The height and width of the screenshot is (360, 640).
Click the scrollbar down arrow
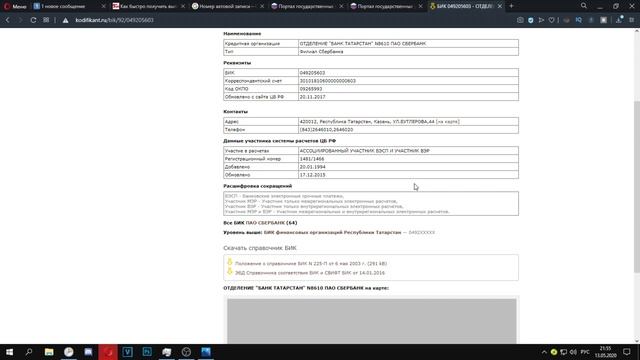tap(637, 341)
